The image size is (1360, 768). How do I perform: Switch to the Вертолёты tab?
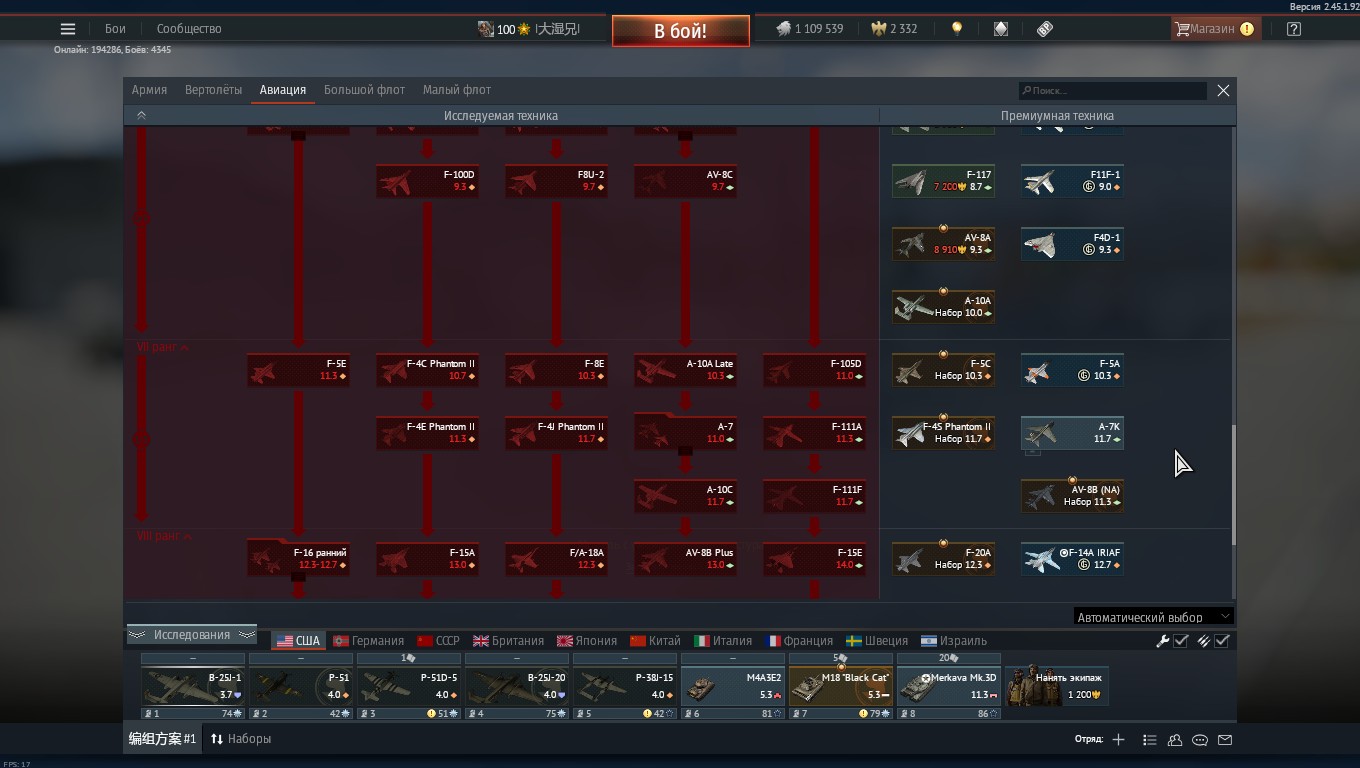coord(213,90)
